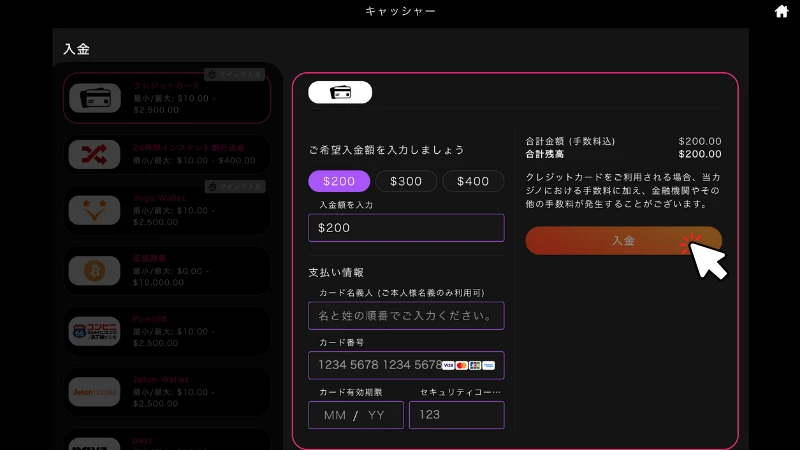Viewport: 800px width, 450px height.
Task: Click the クイック入金 badge above Vega Wallet
Action: tap(235, 187)
